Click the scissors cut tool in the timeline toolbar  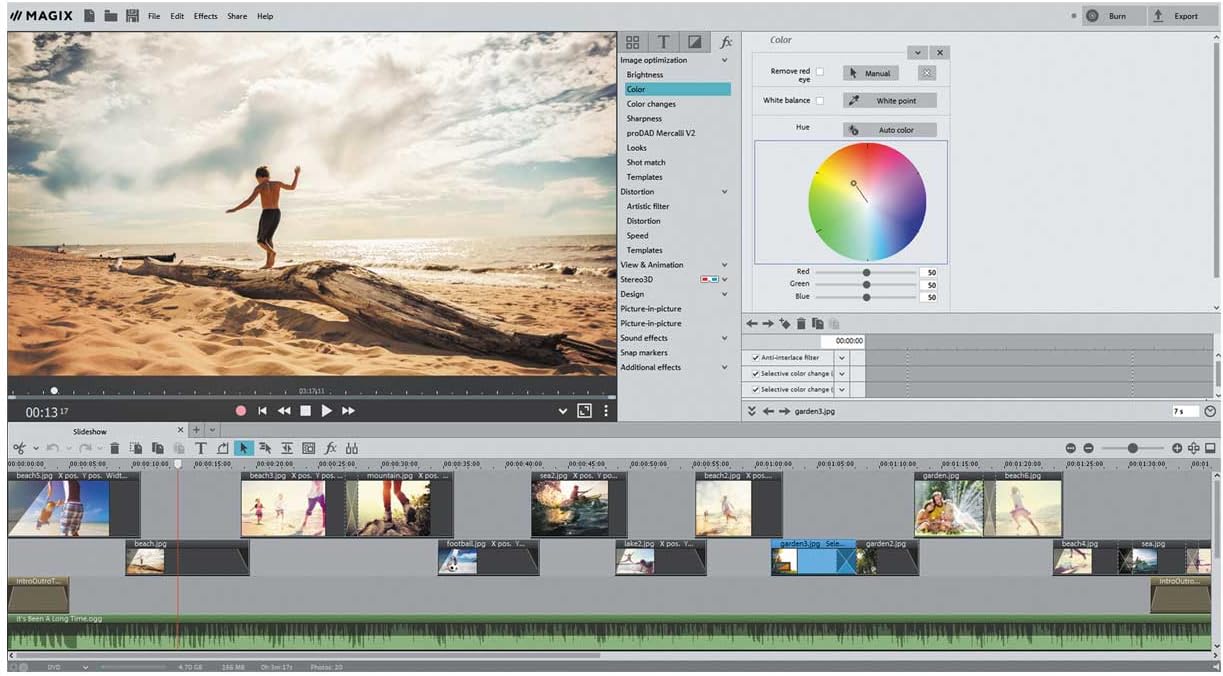[x=19, y=449]
